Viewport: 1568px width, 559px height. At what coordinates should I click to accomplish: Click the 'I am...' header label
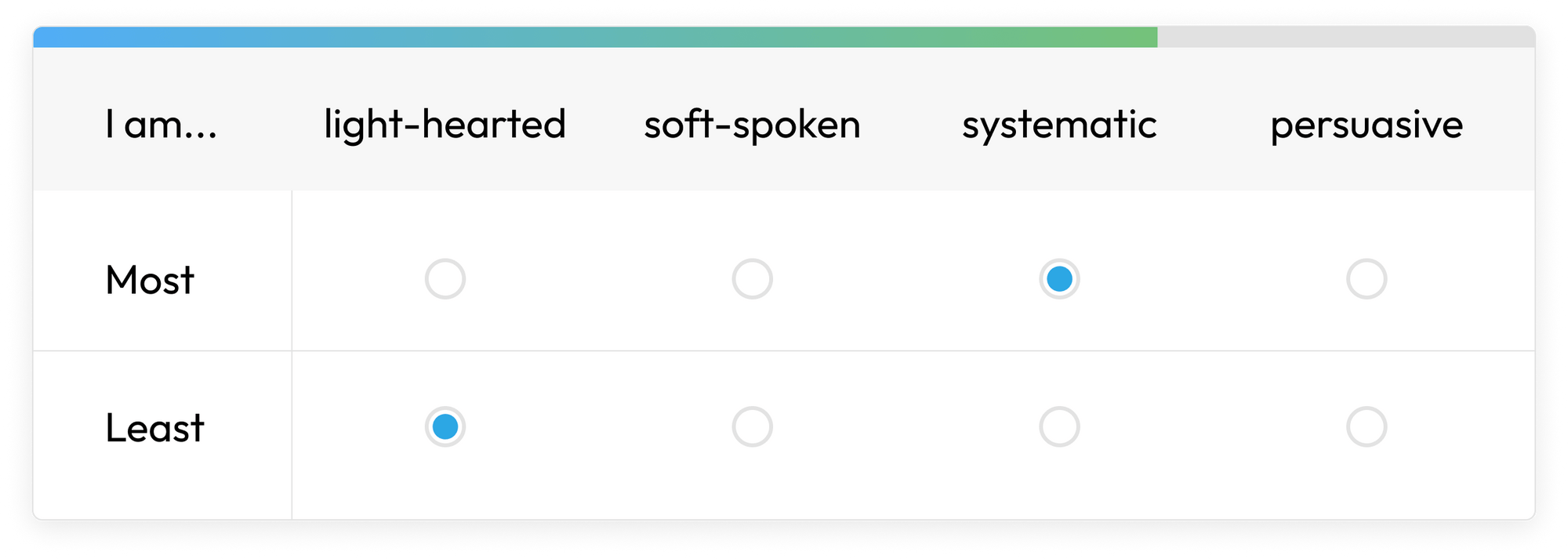click(159, 124)
